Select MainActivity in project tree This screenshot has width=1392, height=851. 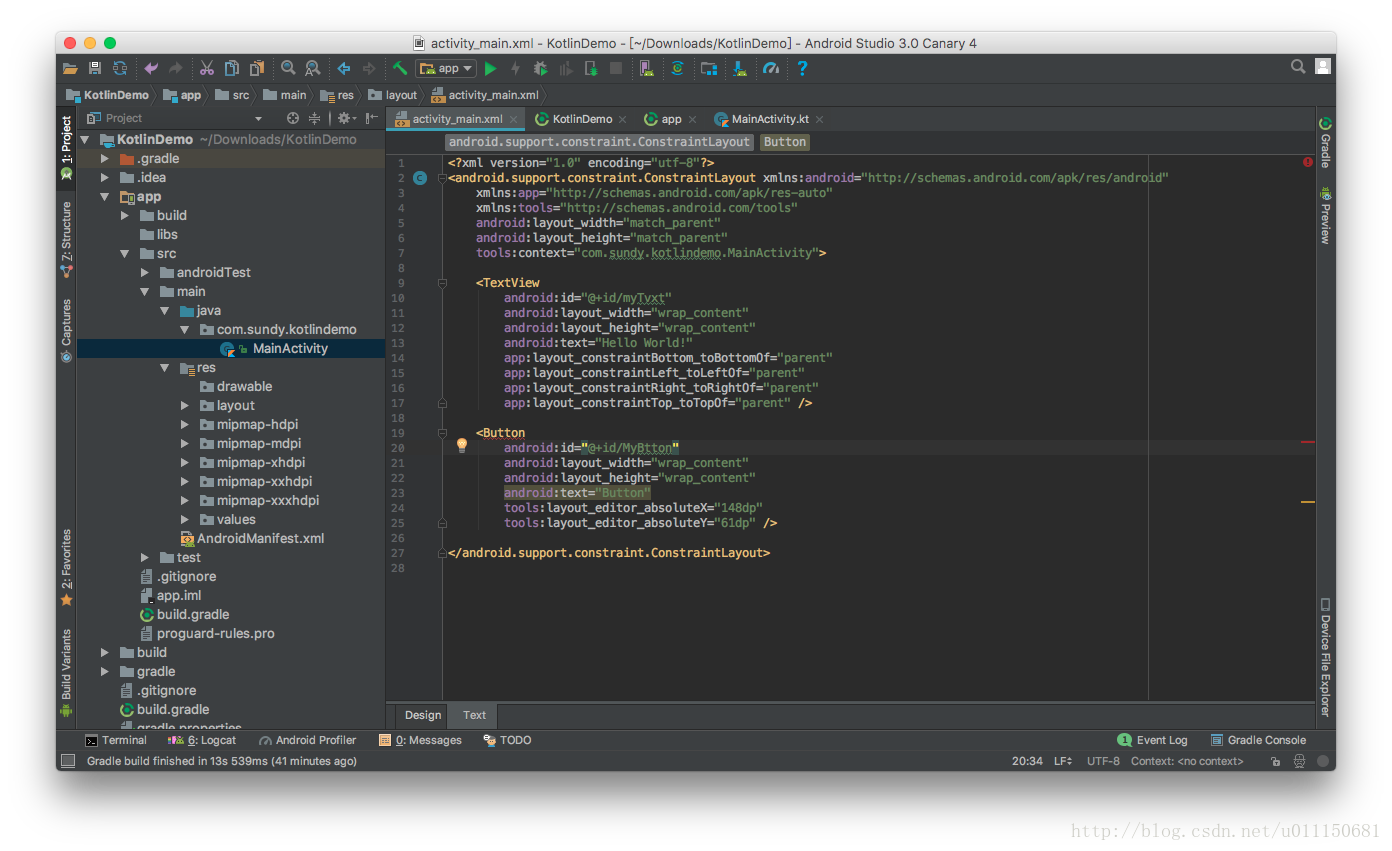coord(290,349)
